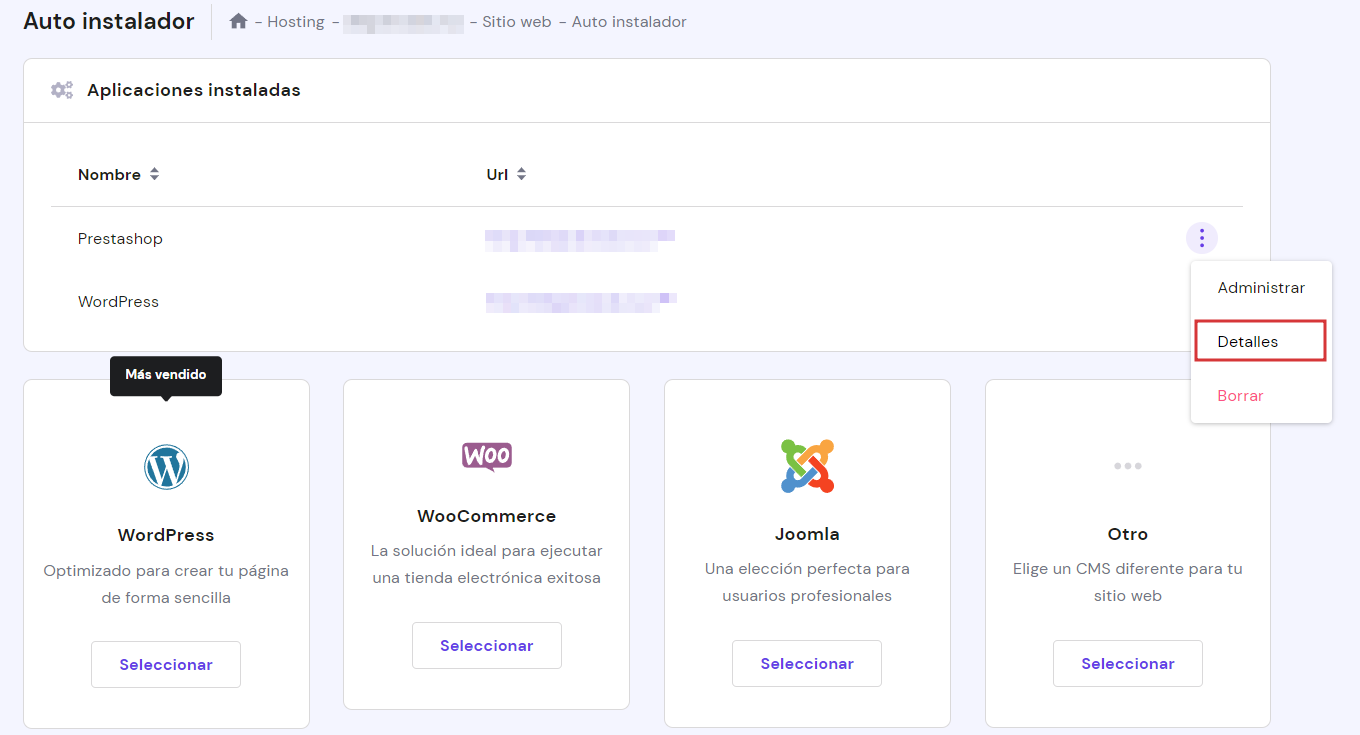Toggle the Nombre column sort order
Image resolution: width=1360 pixels, height=735 pixels.
pos(155,173)
